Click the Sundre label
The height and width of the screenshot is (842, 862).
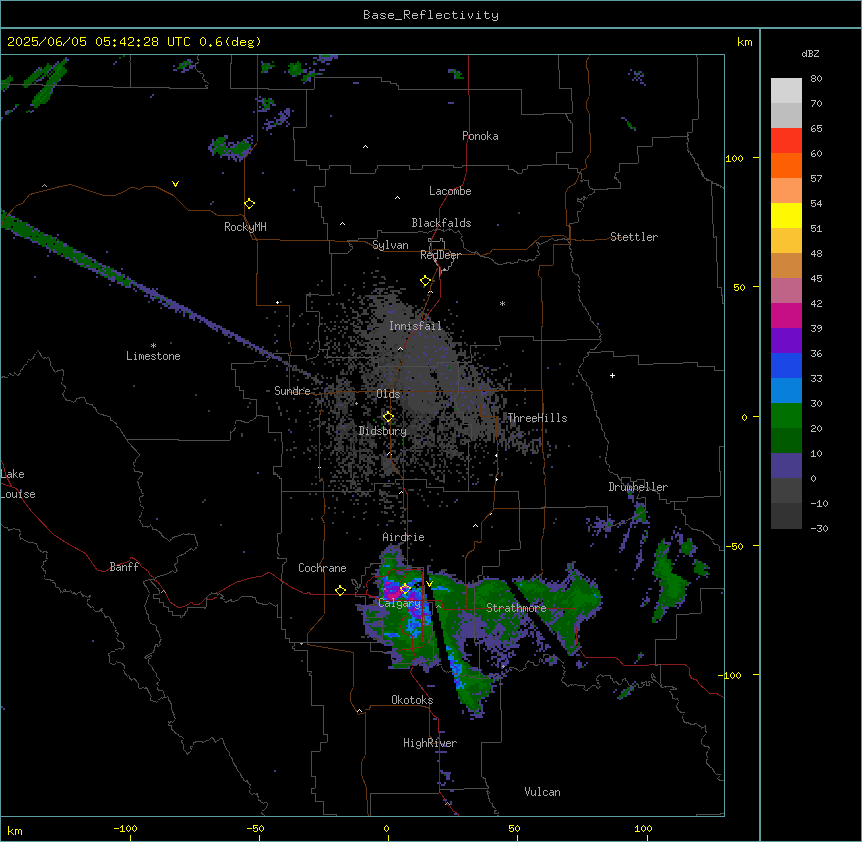(292, 391)
